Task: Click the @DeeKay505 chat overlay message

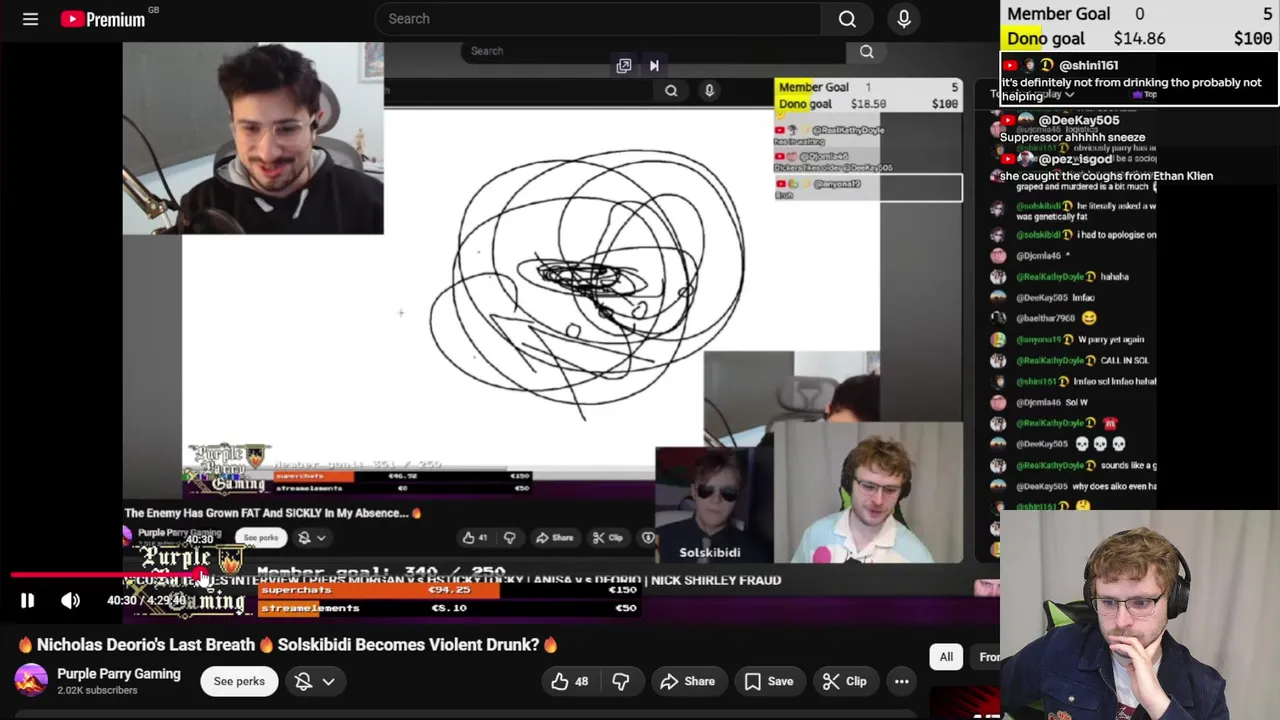Action: pyautogui.click(x=1072, y=129)
